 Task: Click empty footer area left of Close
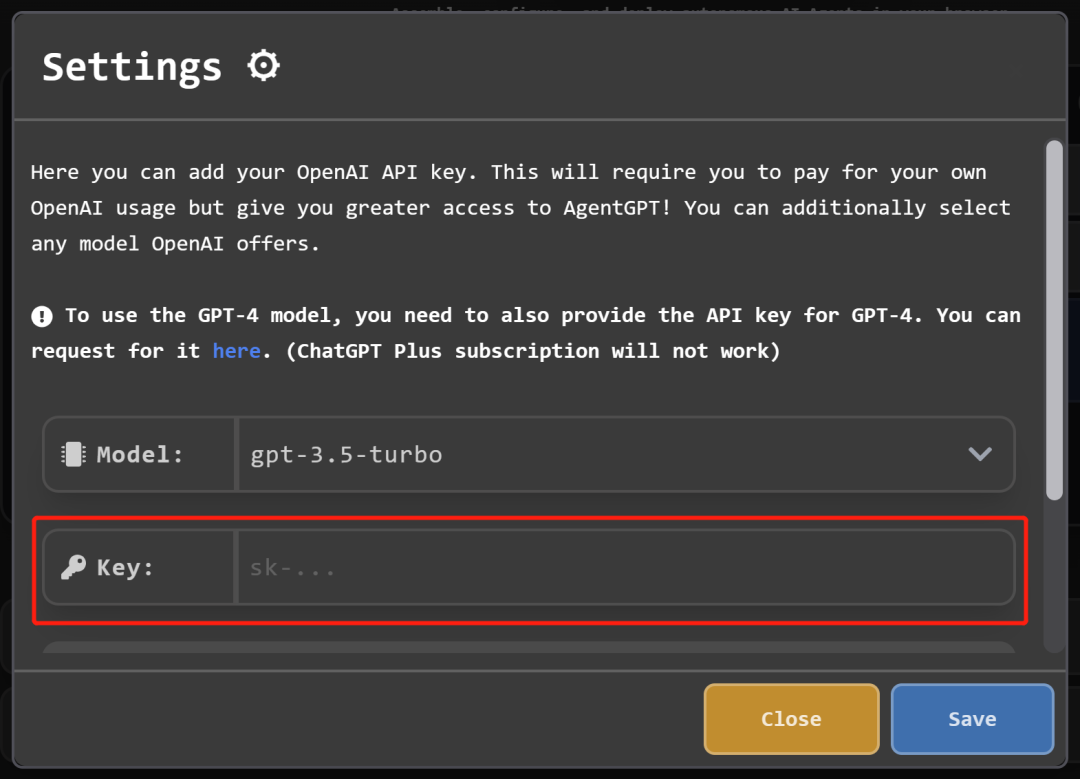(358, 718)
